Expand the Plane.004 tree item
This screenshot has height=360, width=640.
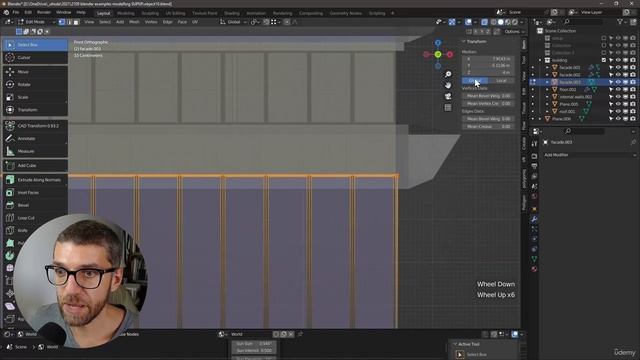[x=540, y=119]
